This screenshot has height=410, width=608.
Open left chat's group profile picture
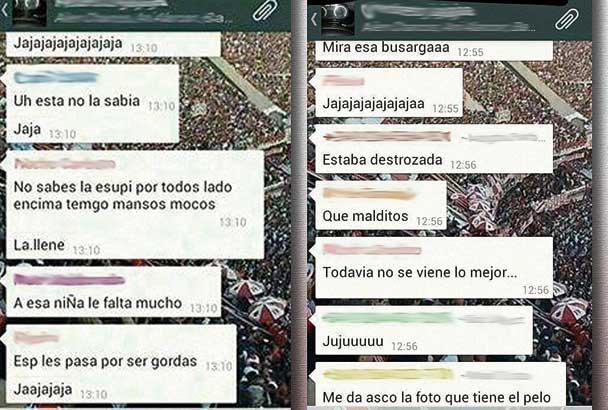point(29,12)
